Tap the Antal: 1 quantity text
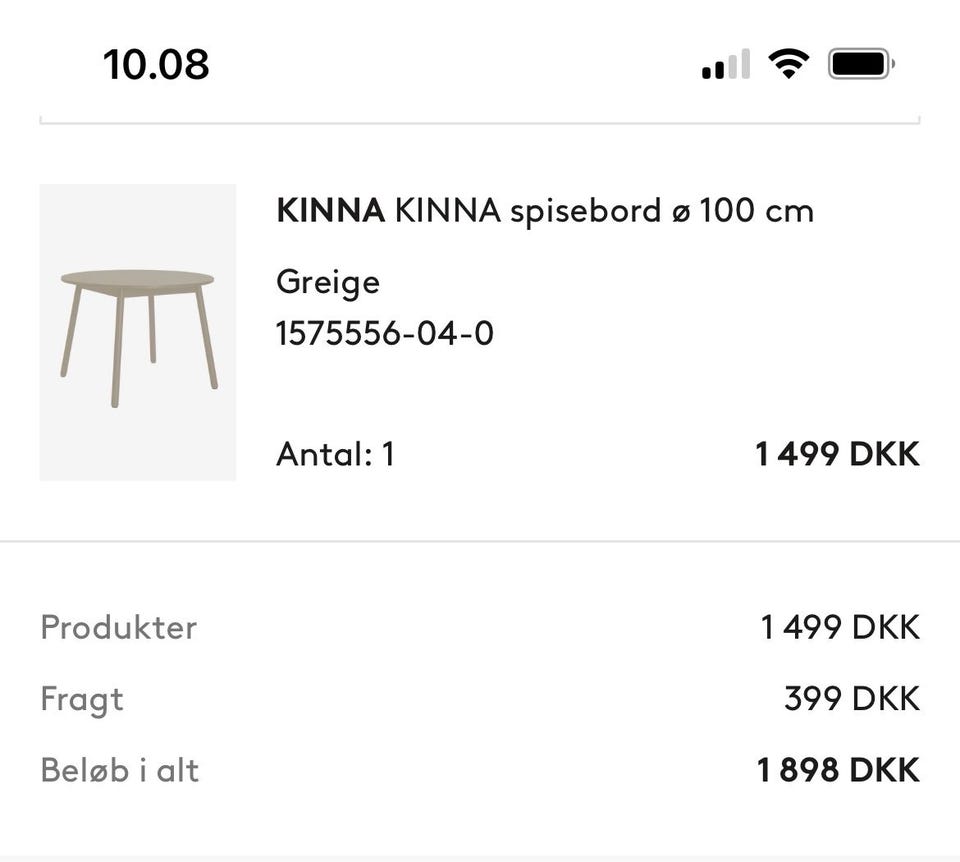960x862 pixels. [335, 454]
